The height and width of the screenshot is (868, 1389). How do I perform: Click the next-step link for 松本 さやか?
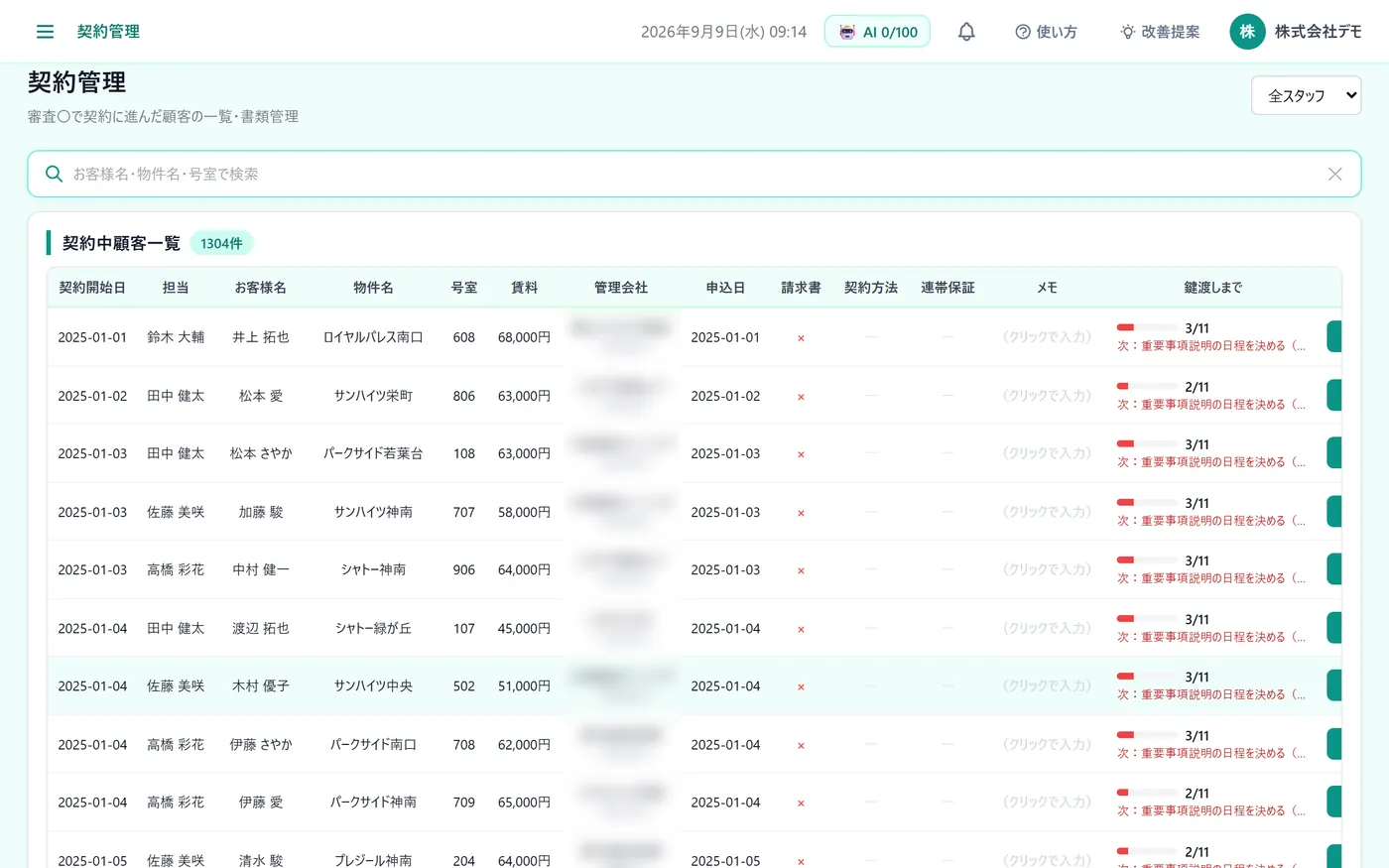point(1211,462)
